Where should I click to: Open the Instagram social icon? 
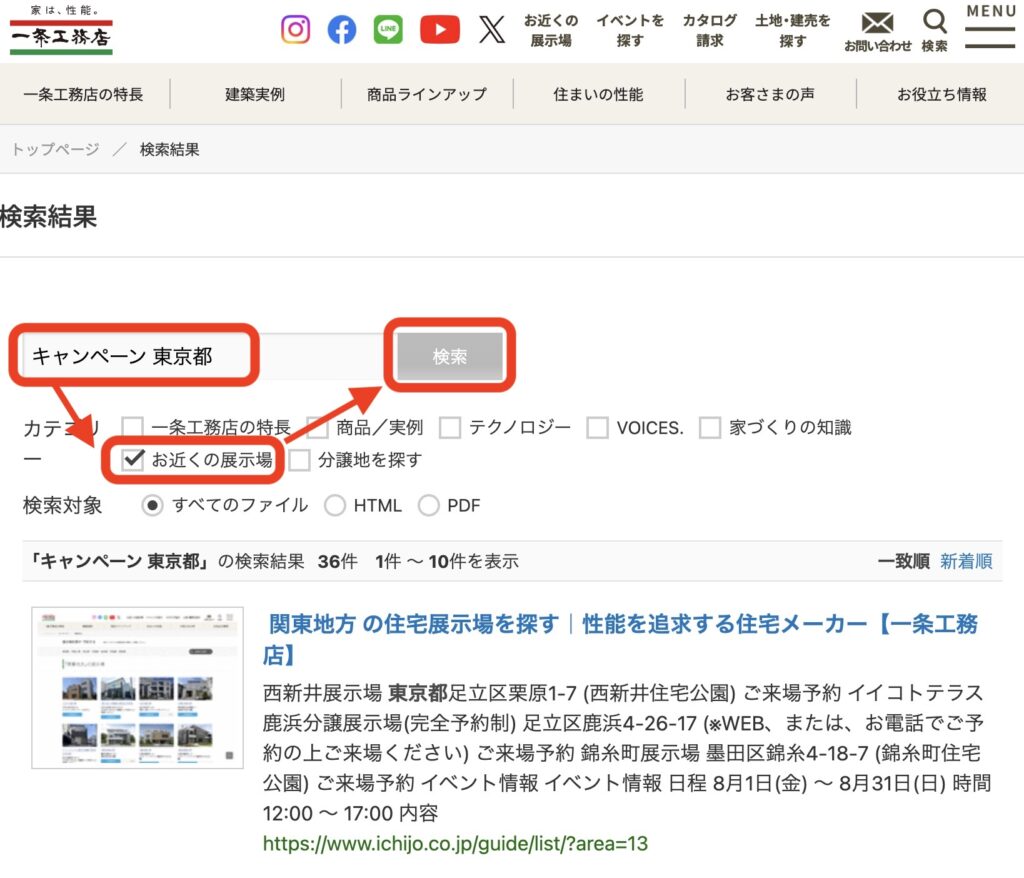[295, 29]
